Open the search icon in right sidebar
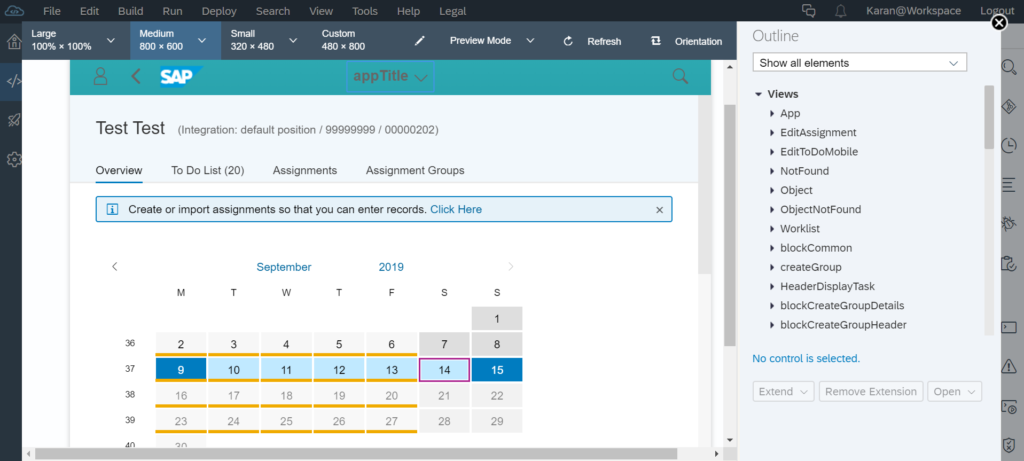 [x=1009, y=67]
